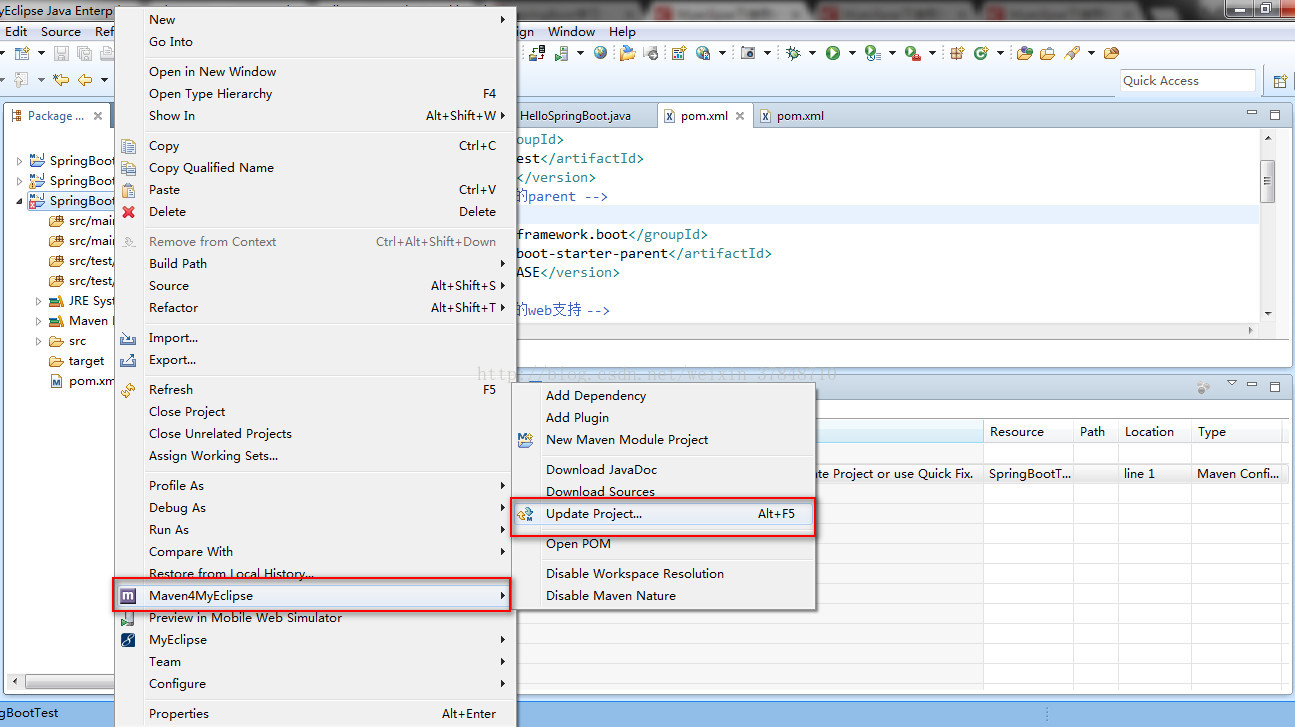Maximize the editor area panel
This screenshot has height=727, width=1295.
pos(1275,115)
